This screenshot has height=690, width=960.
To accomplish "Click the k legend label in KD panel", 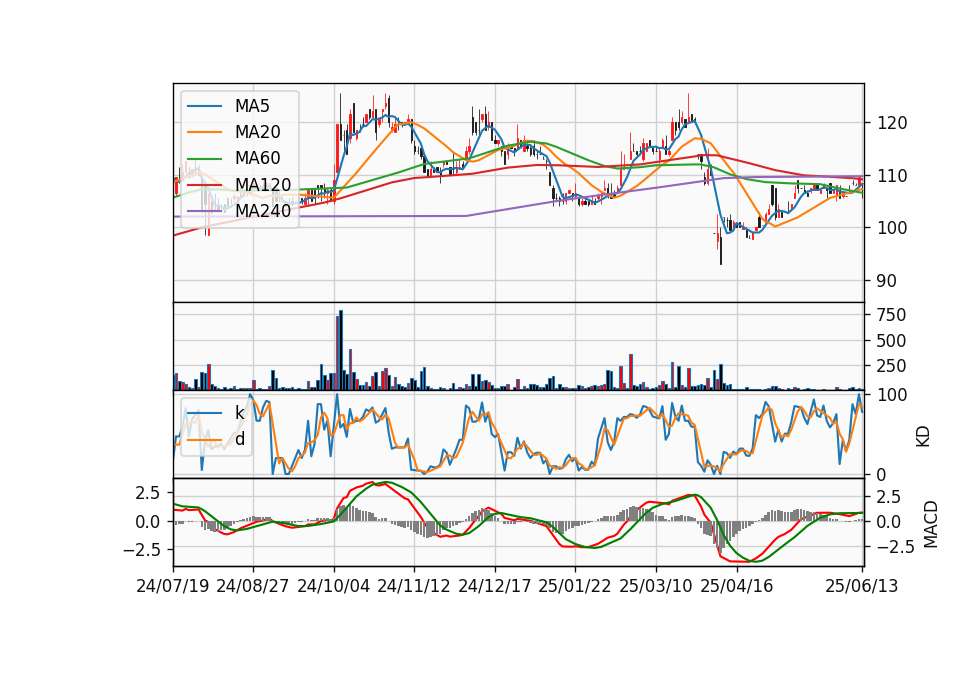I will 239,413.
